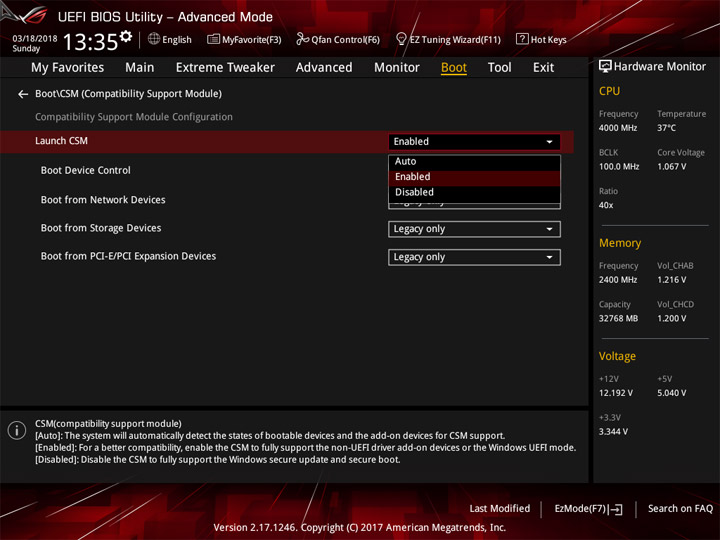Click the arrow on the Launch CSM combo box
This screenshot has width=720, height=540.
(549, 142)
